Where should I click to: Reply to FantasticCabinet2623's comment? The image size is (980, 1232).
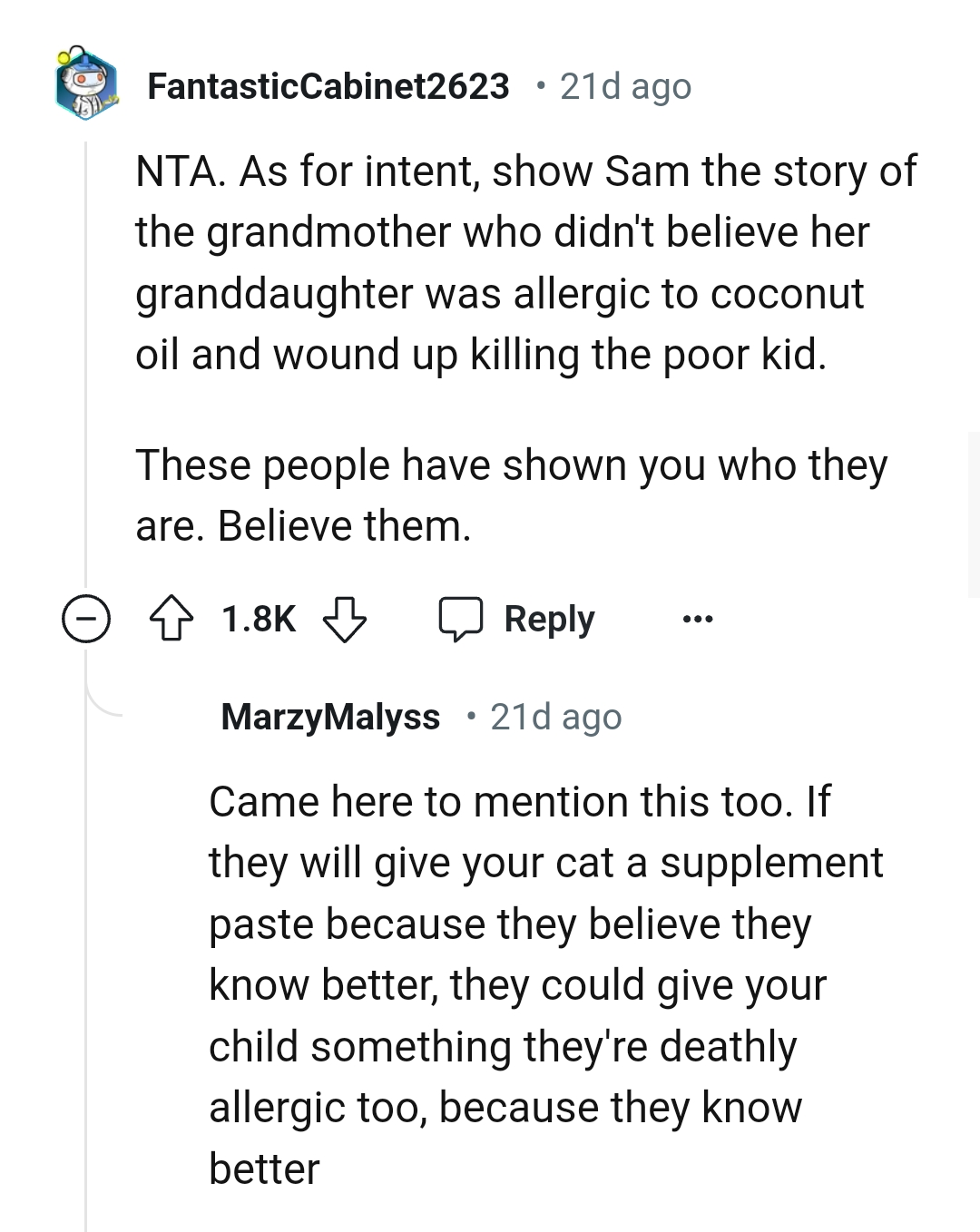548,619
